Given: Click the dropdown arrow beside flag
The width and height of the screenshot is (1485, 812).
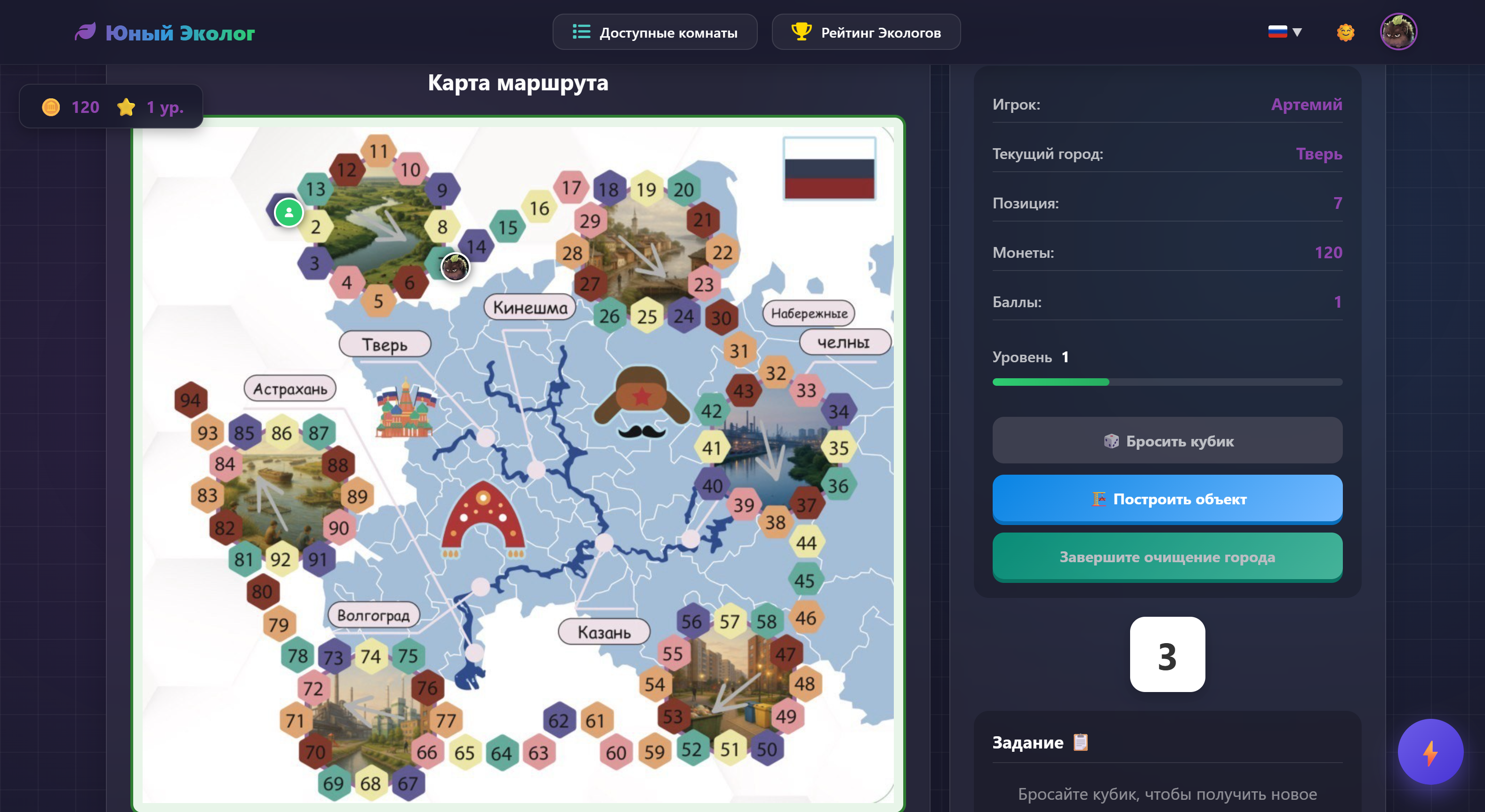Looking at the screenshot, I should [x=1297, y=32].
